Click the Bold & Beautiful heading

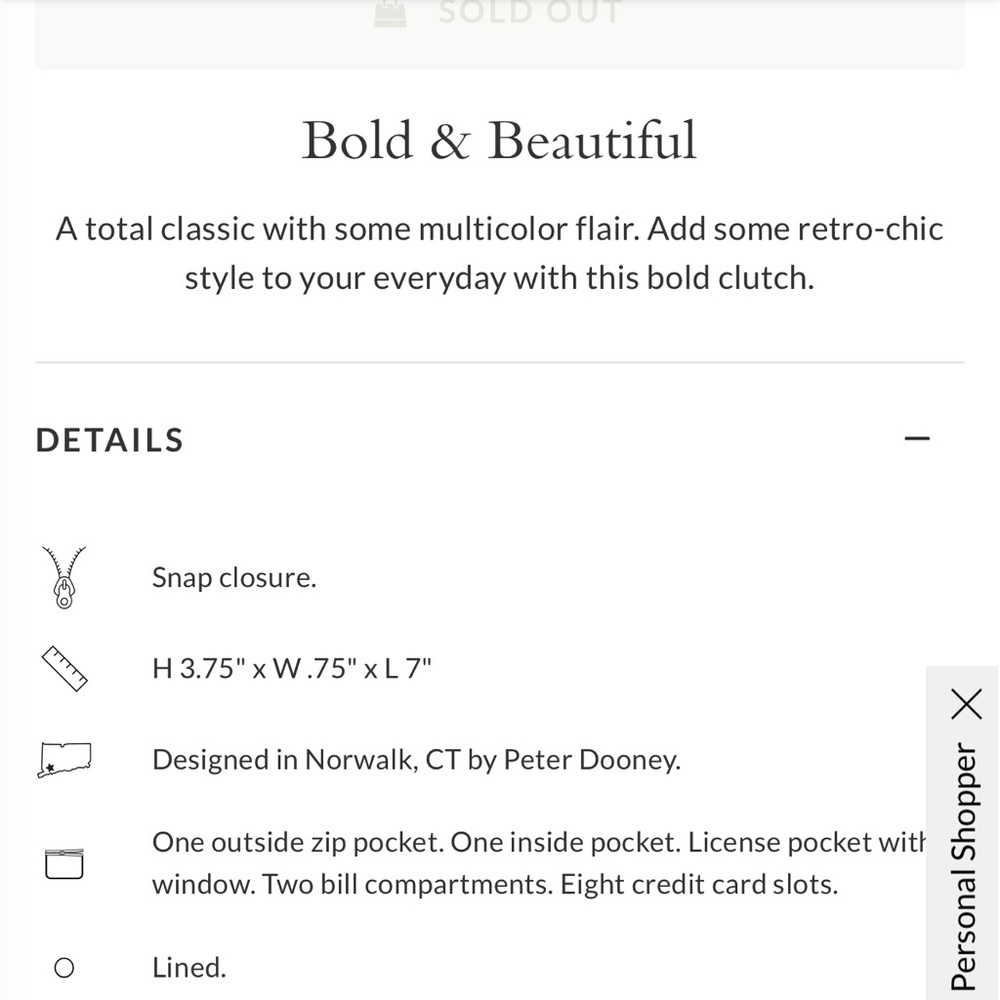499,140
